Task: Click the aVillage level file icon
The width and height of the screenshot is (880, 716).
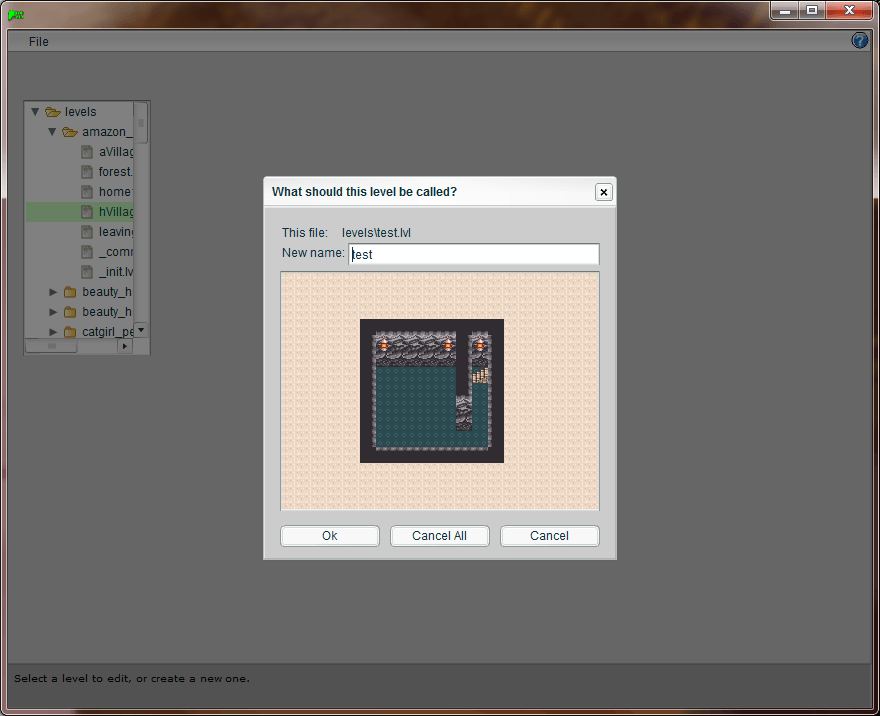Action: [x=87, y=152]
